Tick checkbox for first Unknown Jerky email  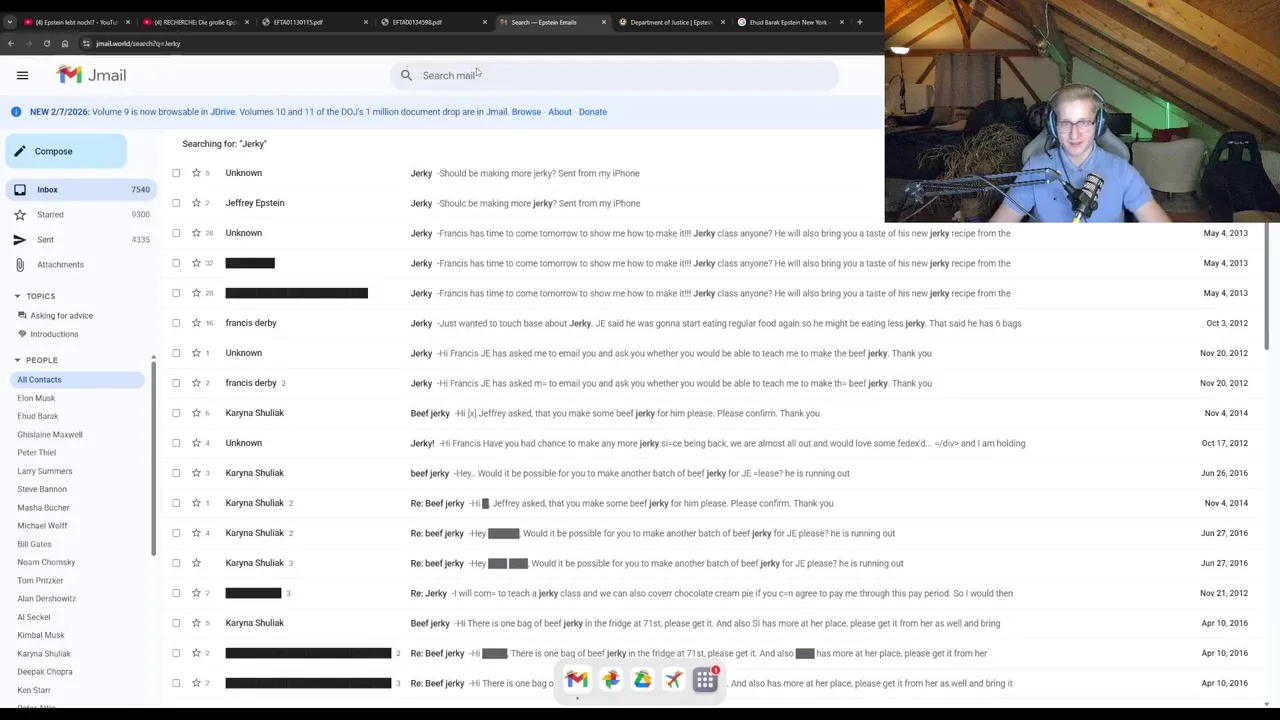point(176,173)
